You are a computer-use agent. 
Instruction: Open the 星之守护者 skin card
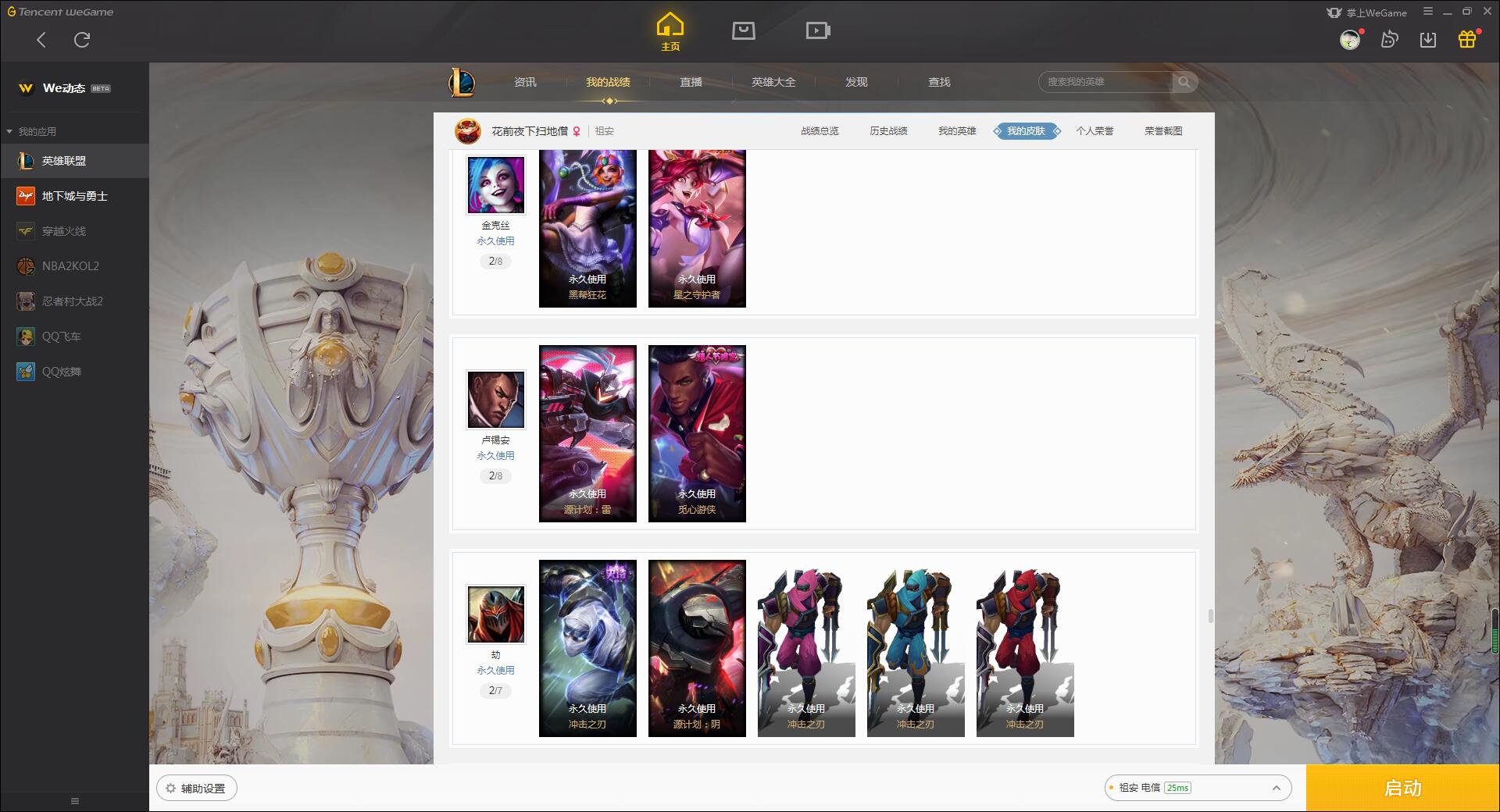point(697,229)
